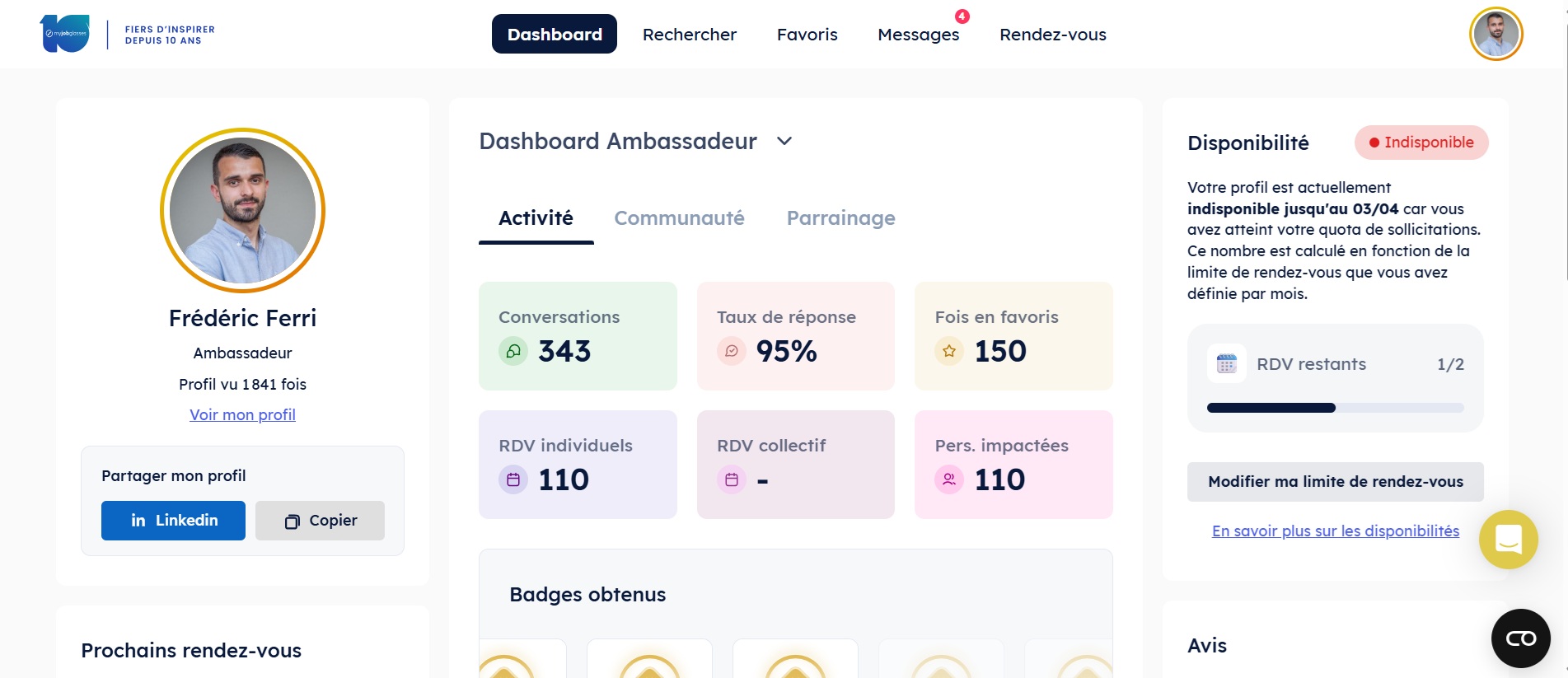Click the people icon on Pers. impactées
The width and height of the screenshot is (1568, 678).
point(949,479)
